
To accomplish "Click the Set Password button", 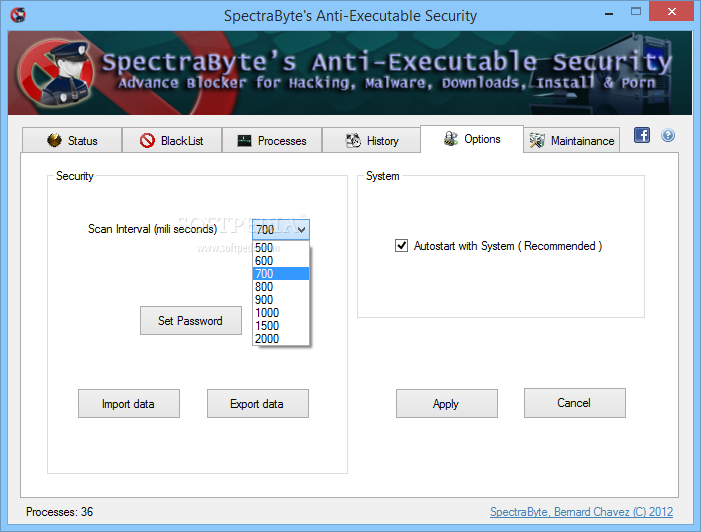I will click(191, 321).
